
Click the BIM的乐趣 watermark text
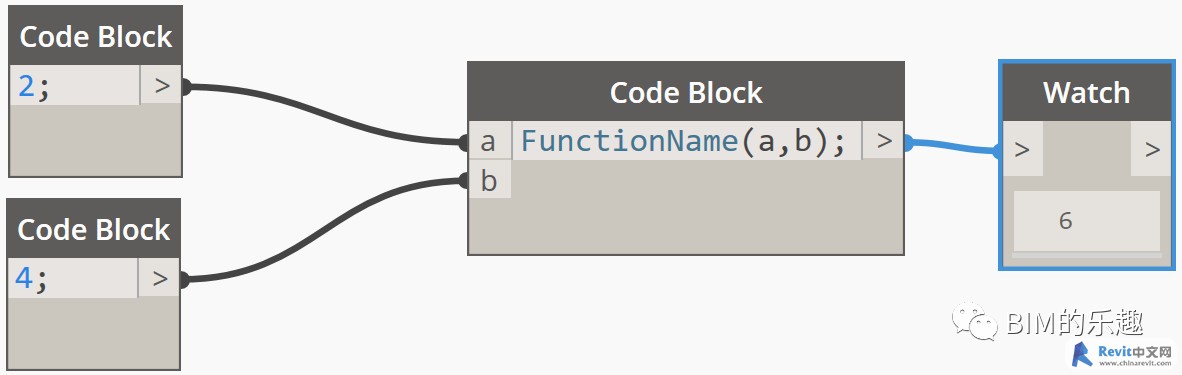tap(1076, 323)
